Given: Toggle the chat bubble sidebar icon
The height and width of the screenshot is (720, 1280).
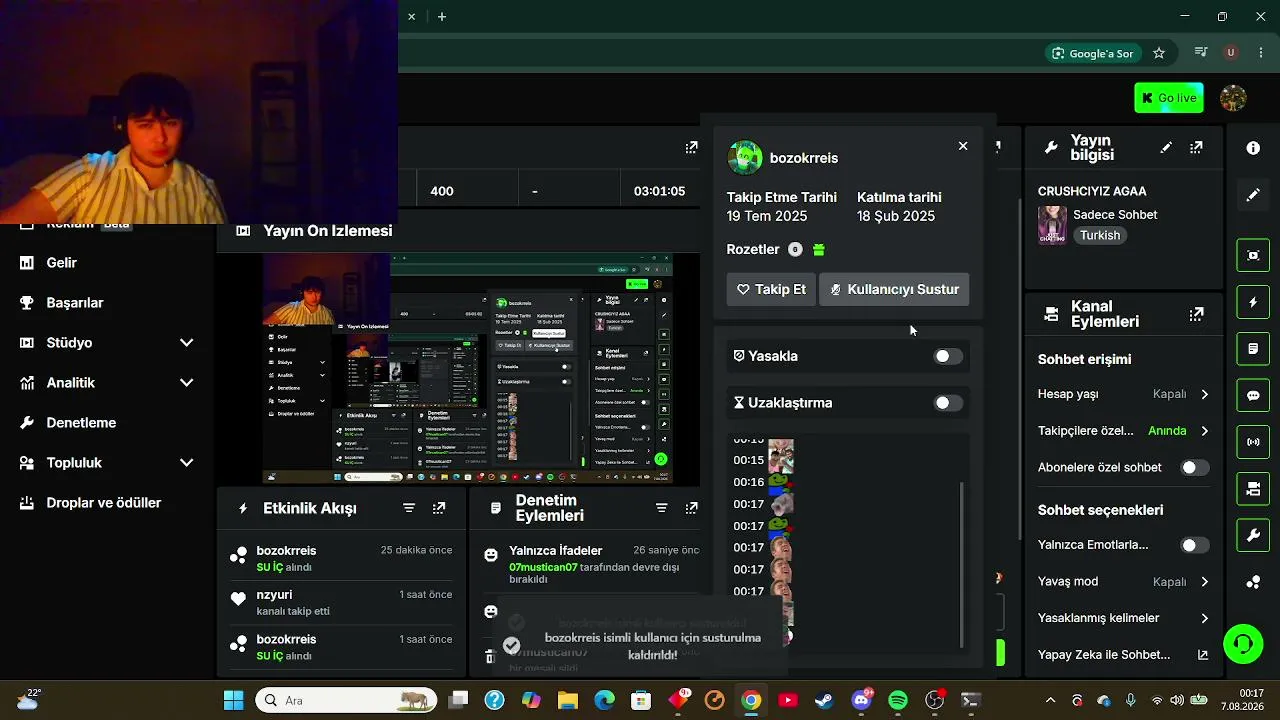Looking at the screenshot, I should [x=1253, y=395].
